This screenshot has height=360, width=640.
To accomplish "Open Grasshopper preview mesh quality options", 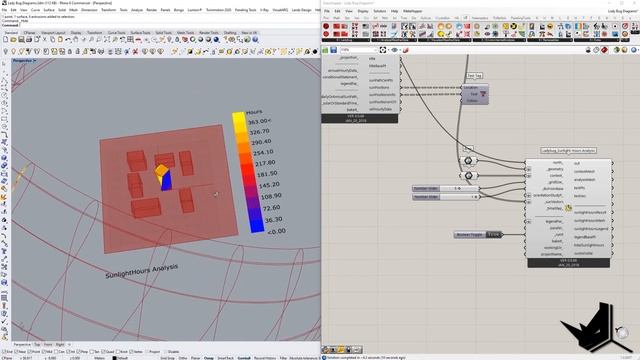I will 634,50.
